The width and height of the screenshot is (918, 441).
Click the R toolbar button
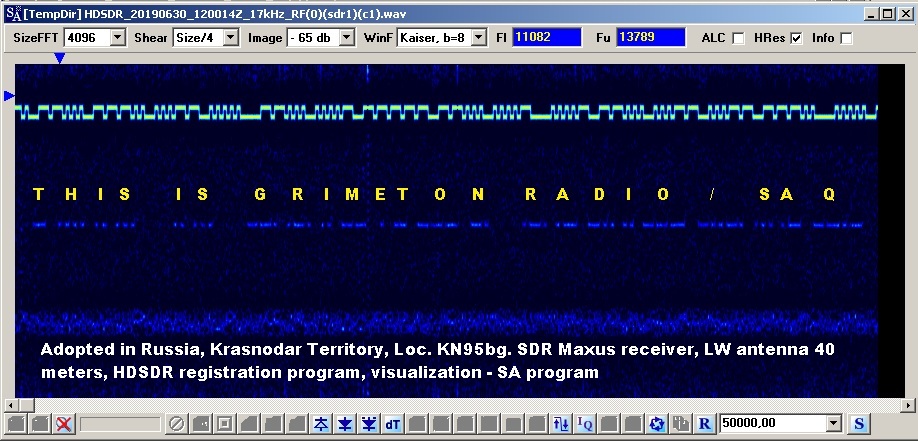point(705,423)
